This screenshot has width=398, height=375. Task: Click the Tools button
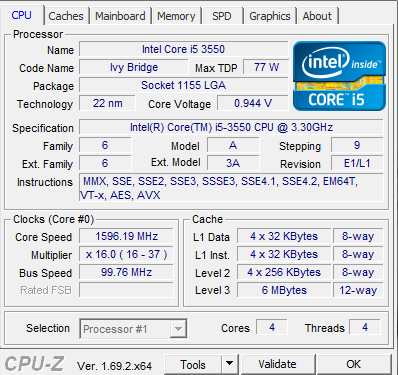click(193, 364)
